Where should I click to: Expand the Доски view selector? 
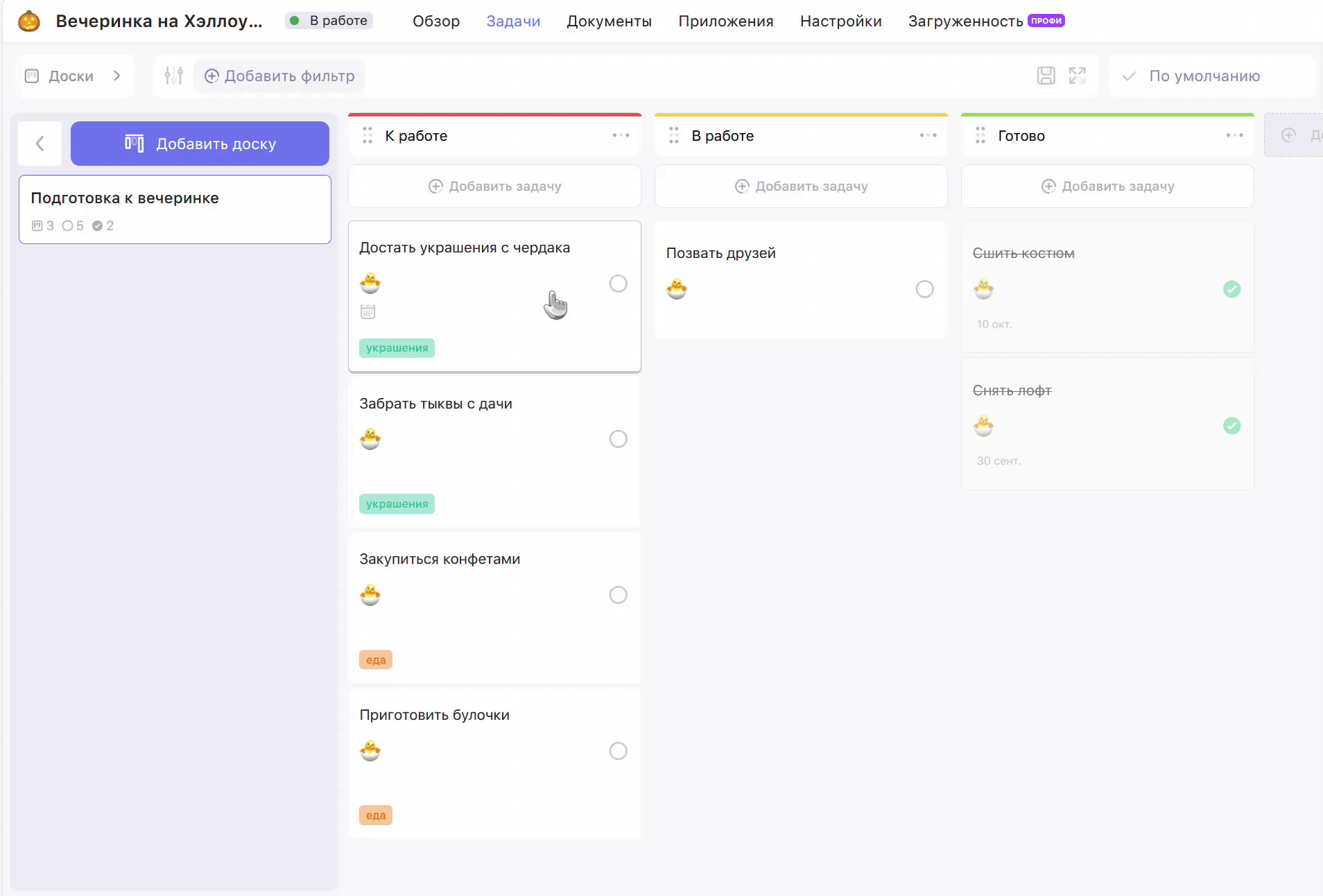pyautogui.click(x=73, y=76)
